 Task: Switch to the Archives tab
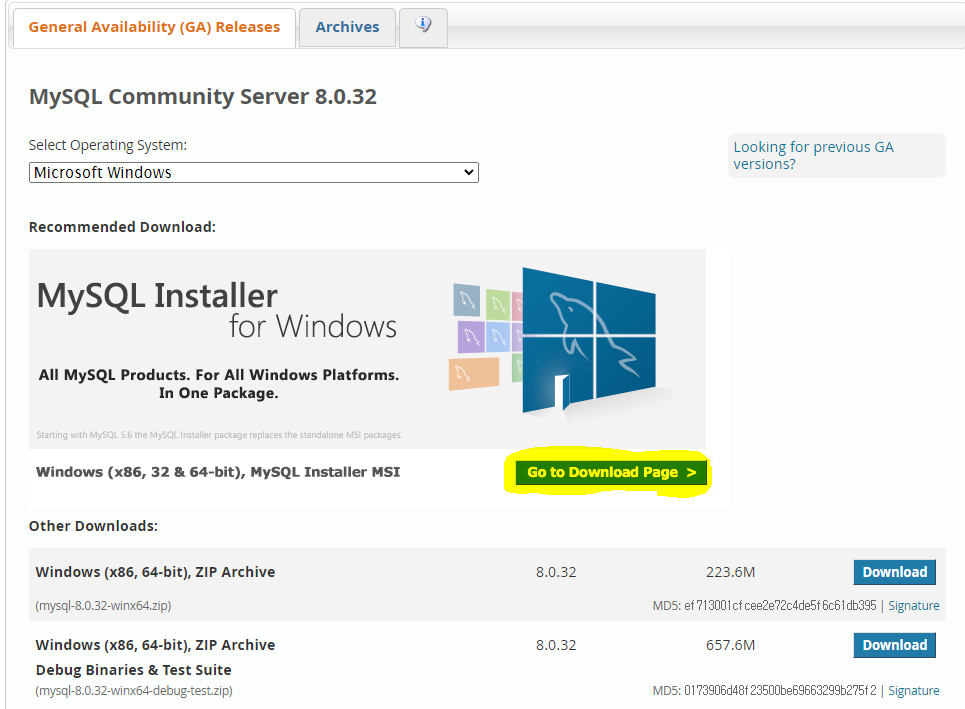[347, 27]
